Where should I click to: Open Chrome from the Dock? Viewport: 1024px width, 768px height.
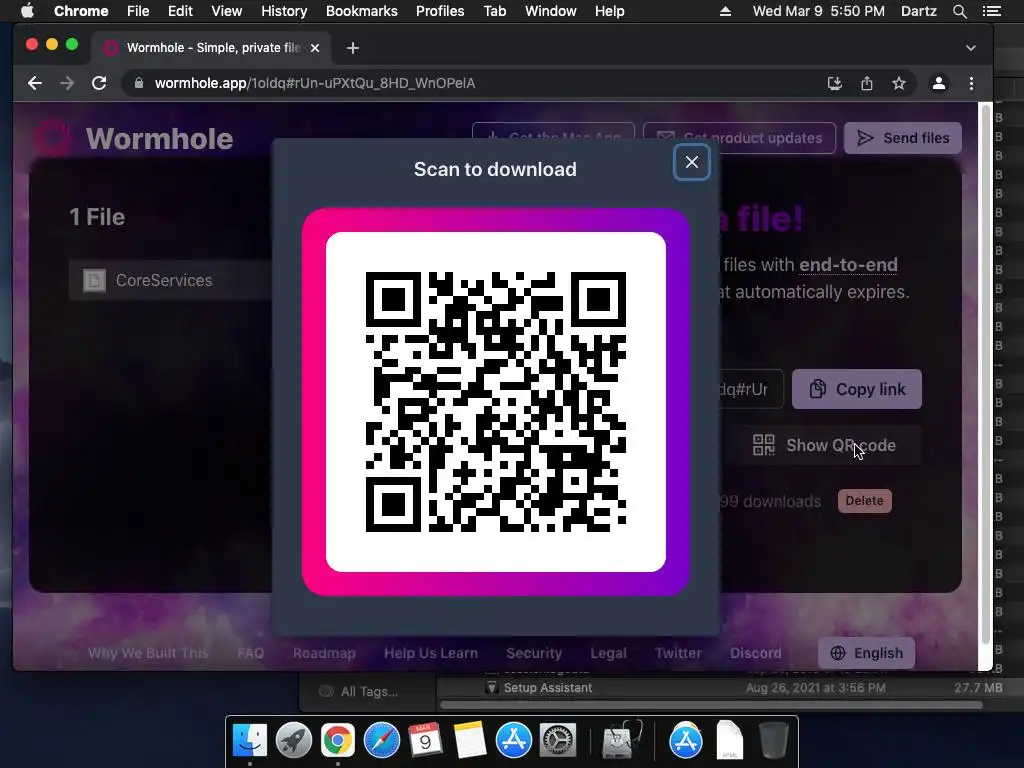click(338, 740)
